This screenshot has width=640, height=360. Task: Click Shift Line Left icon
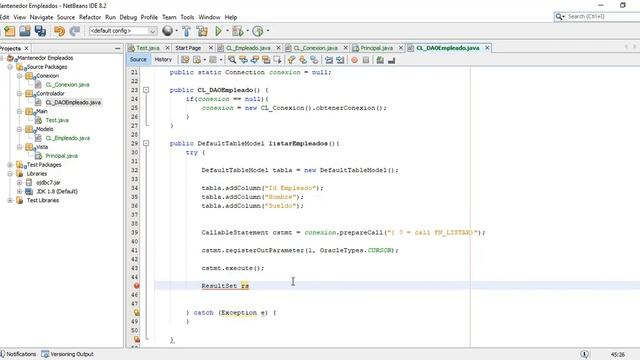coord(329,60)
